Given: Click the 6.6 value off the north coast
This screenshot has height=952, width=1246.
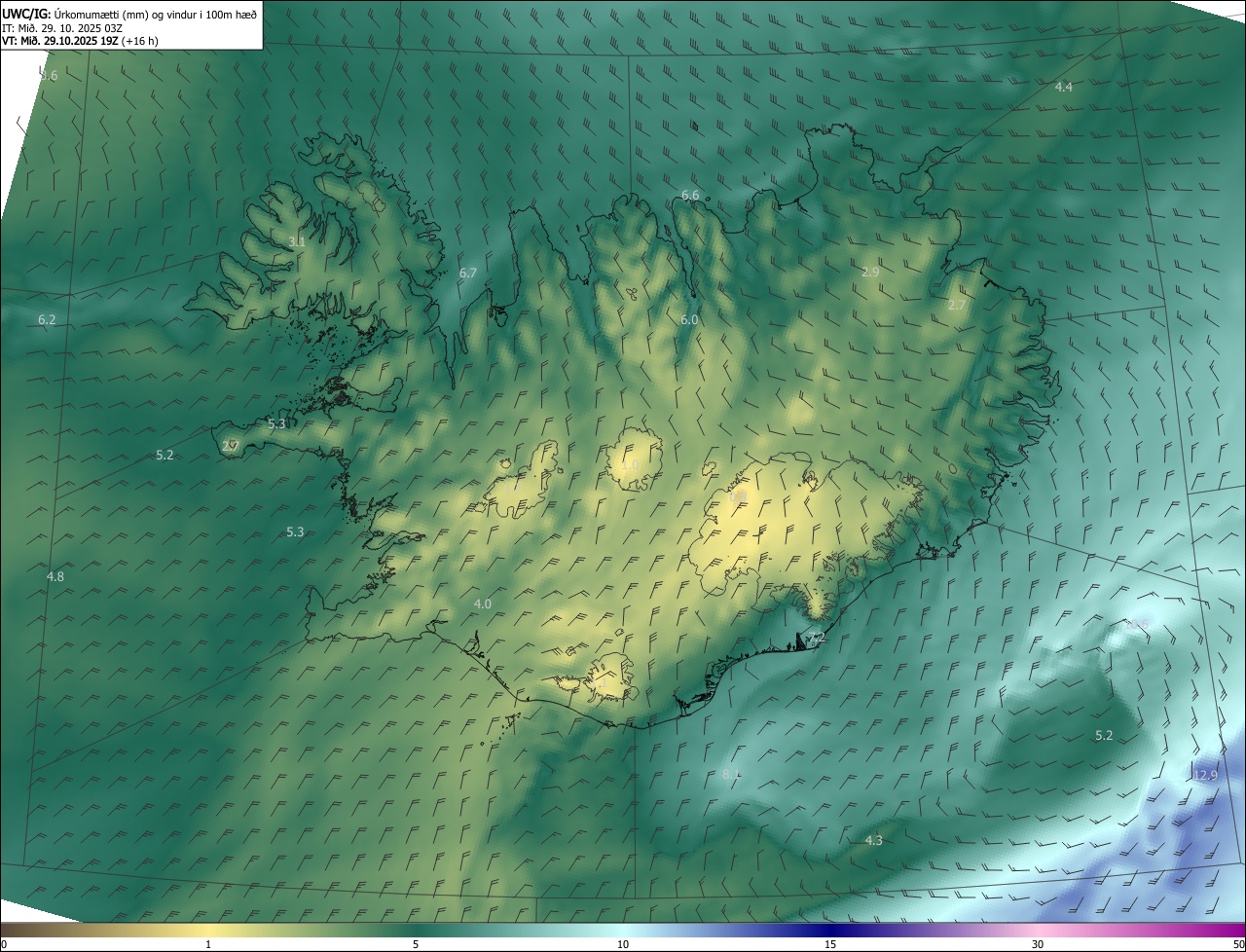Looking at the screenshot, I should click(x=690, y=196).
